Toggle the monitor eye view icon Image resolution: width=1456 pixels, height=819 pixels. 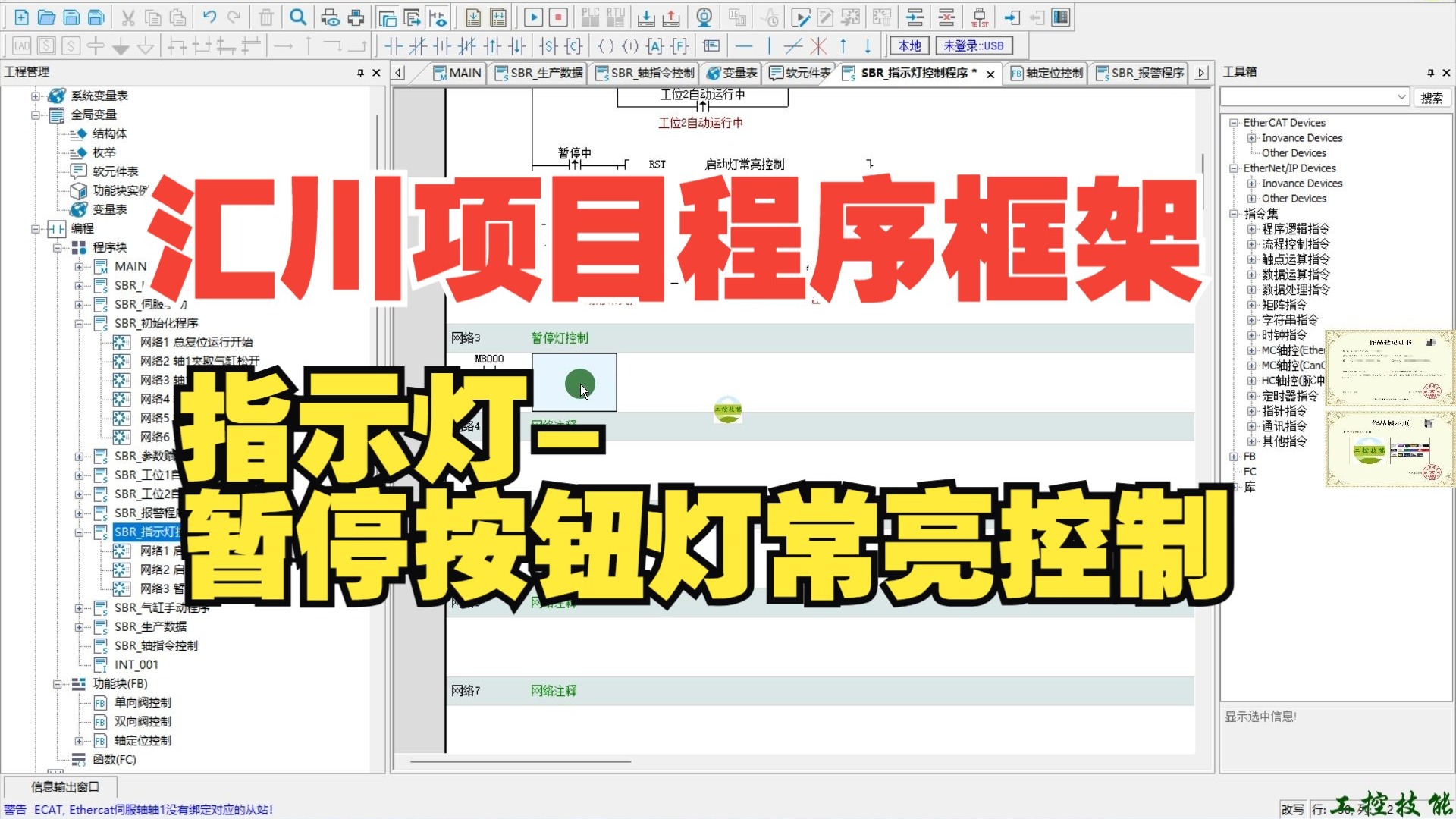[438, 17]
